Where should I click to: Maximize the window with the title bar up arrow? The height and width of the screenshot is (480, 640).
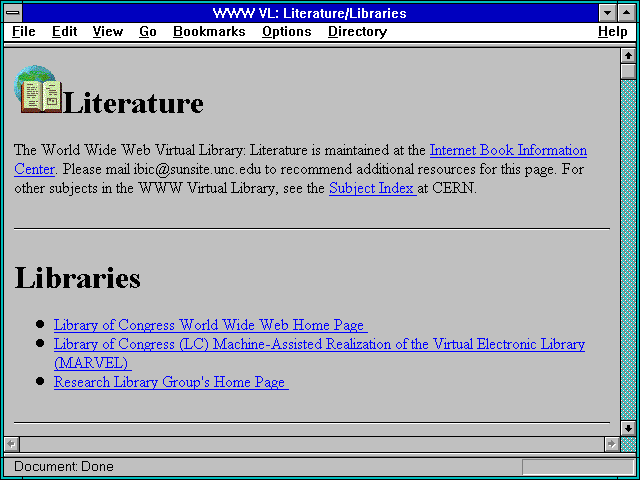[627, 13]
